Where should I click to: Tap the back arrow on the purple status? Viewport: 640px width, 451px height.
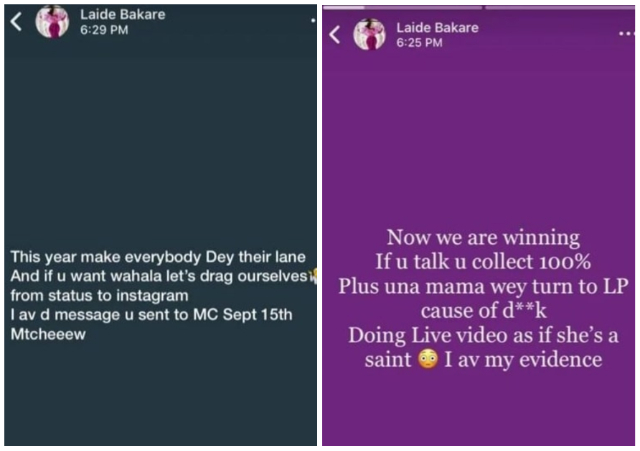point(335,35)
